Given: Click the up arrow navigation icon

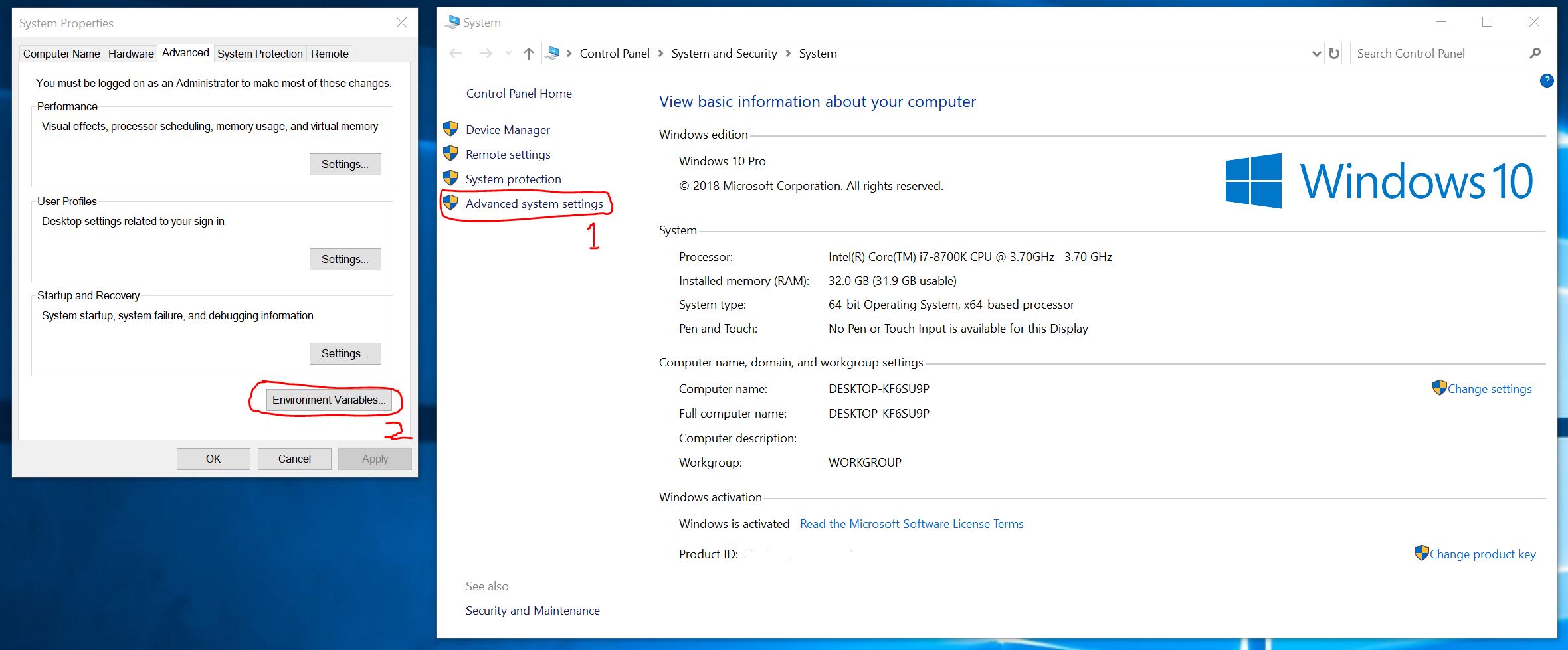Looking at the screenshot, I should (528, 54).
